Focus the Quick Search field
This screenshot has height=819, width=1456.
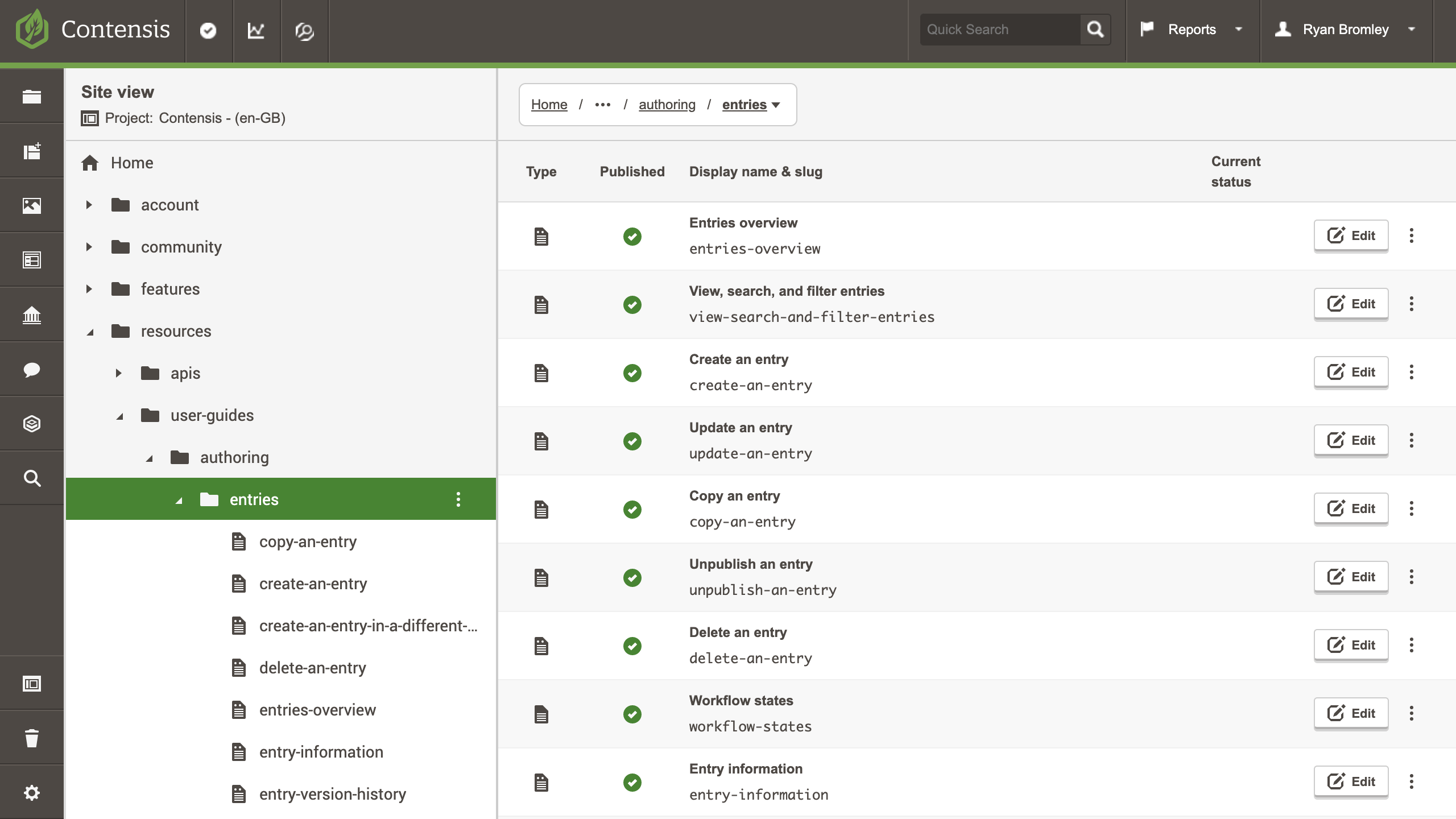[x=1001, y=30]
